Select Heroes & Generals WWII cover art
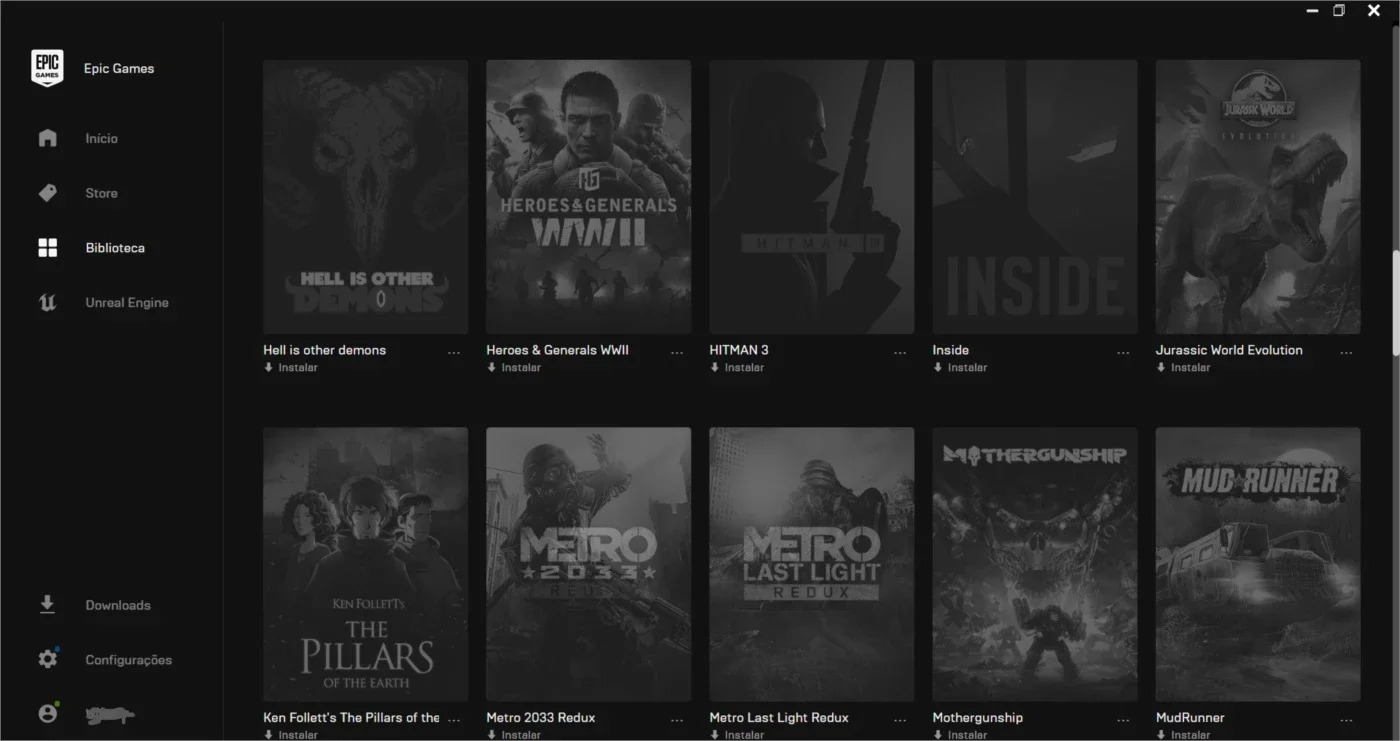The image size is (1400, 741). [588, 197]
